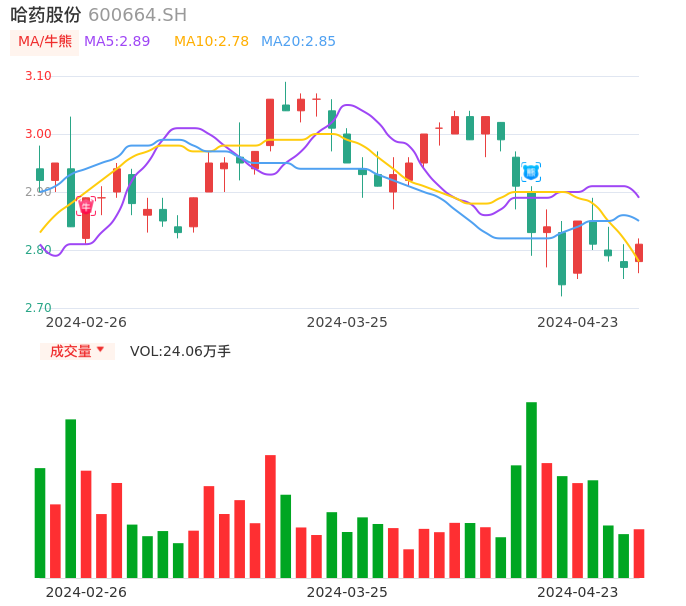Select the MA/牛熊 indicator tab
The width and height of the screenshot is (686, 606).
[x=45, y=42]
